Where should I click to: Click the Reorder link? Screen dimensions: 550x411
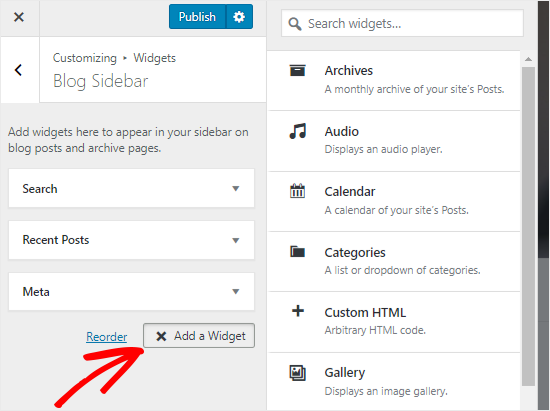pos(107,337)
